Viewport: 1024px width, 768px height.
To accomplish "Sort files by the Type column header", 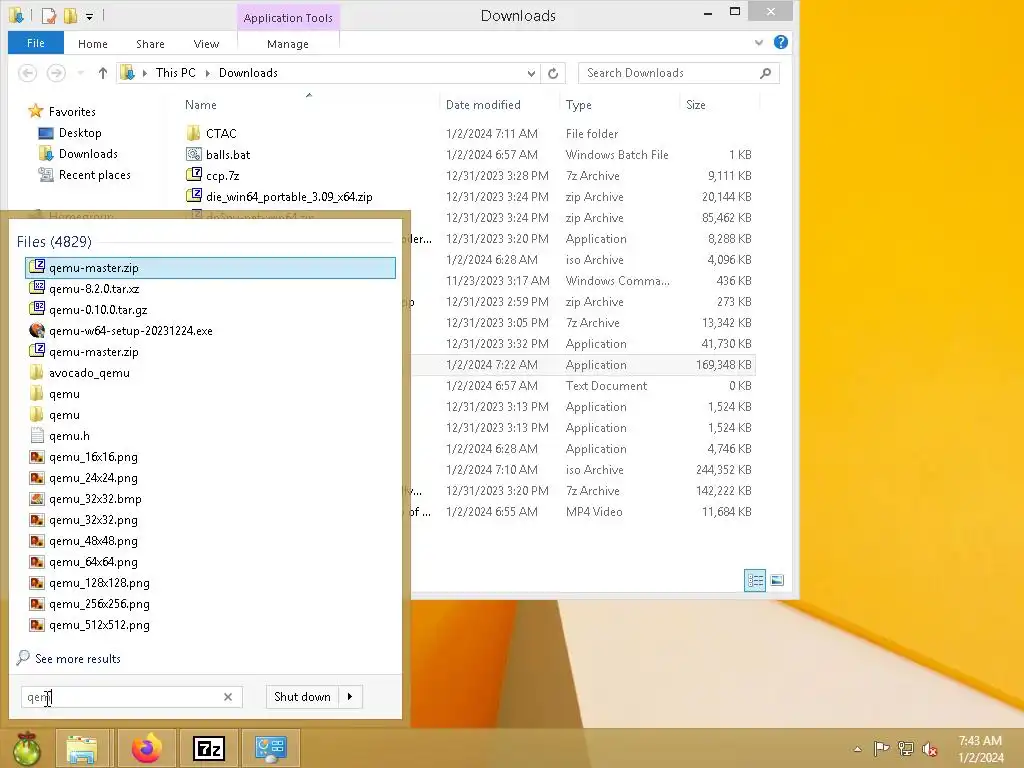I will [x=579, y=104].
